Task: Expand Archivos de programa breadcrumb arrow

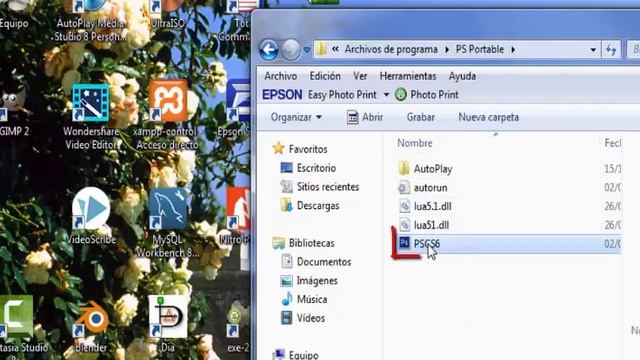Action: pyautogui.click(x=447, y=49)
